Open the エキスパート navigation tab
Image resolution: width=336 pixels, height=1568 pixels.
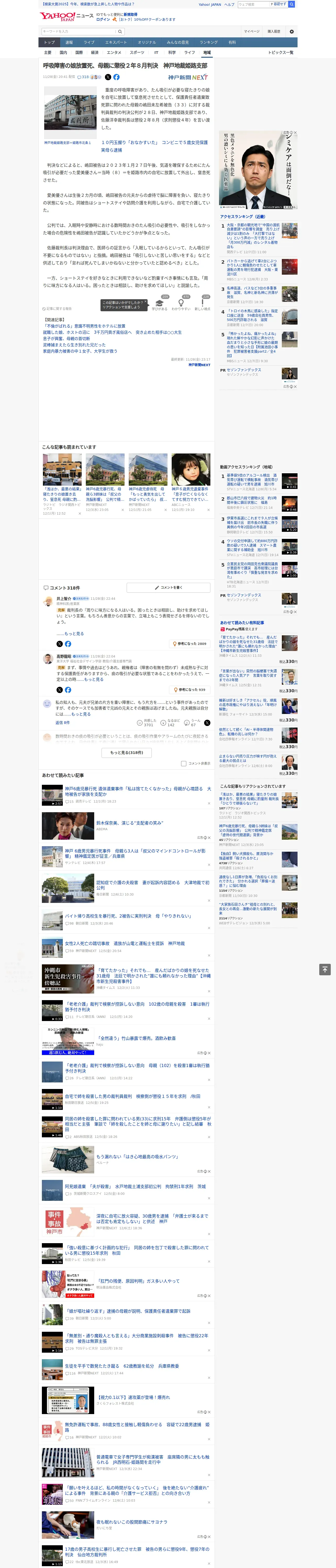[116, 43]
